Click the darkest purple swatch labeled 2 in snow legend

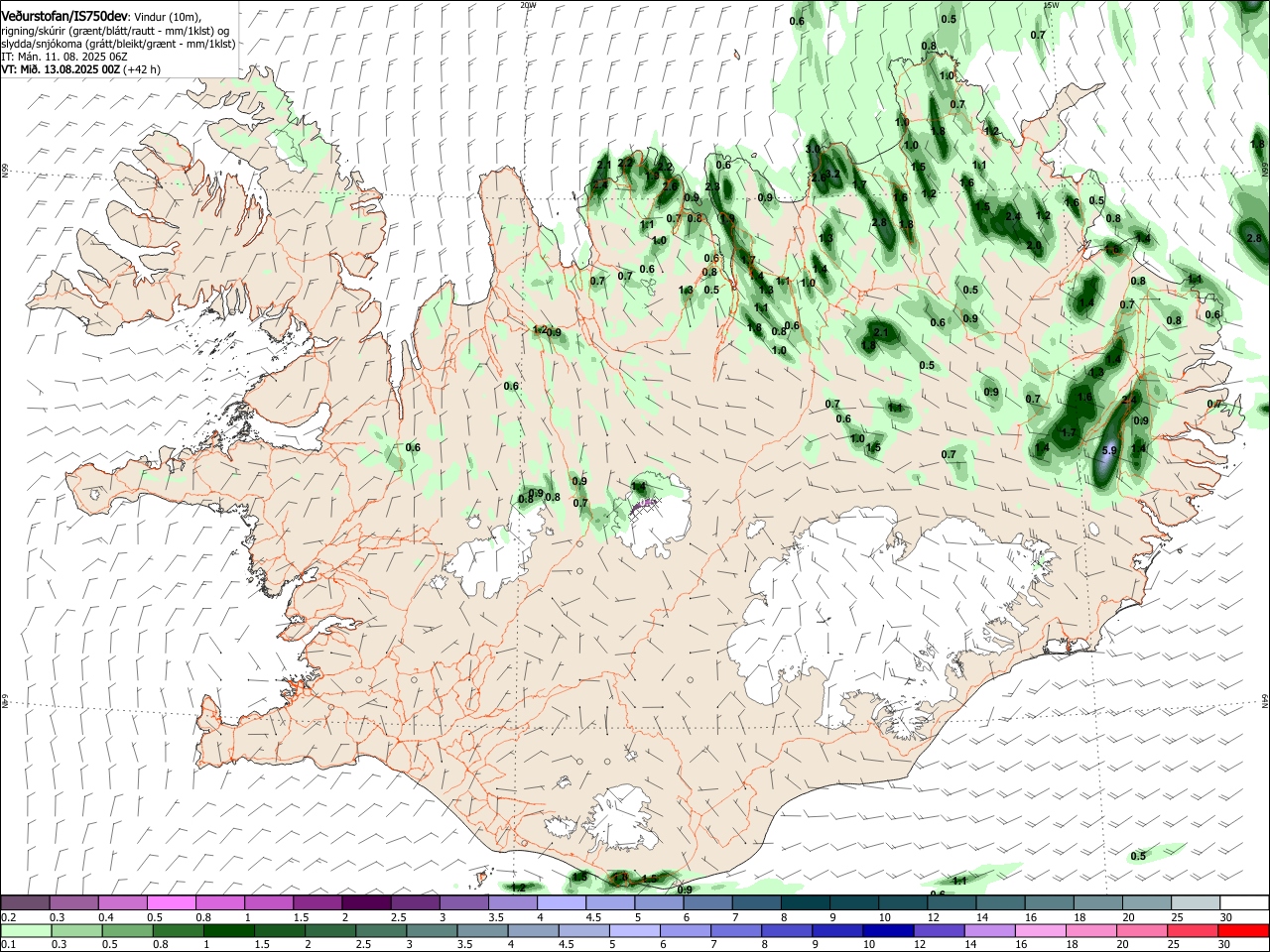coord(366,903)
